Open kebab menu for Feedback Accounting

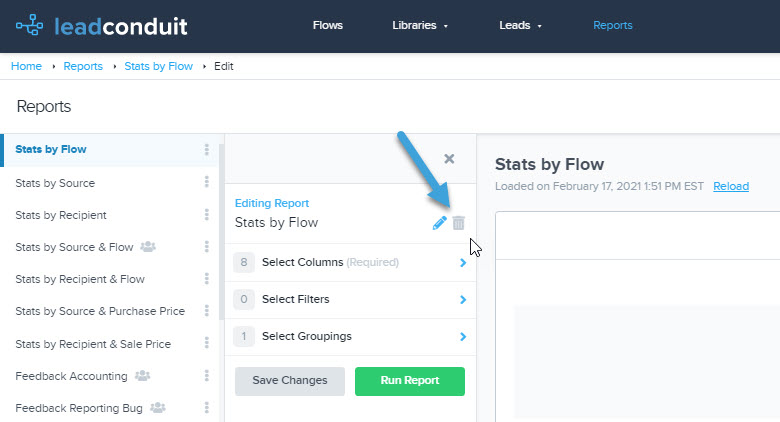pyautogui.click(x=207, y=376)
